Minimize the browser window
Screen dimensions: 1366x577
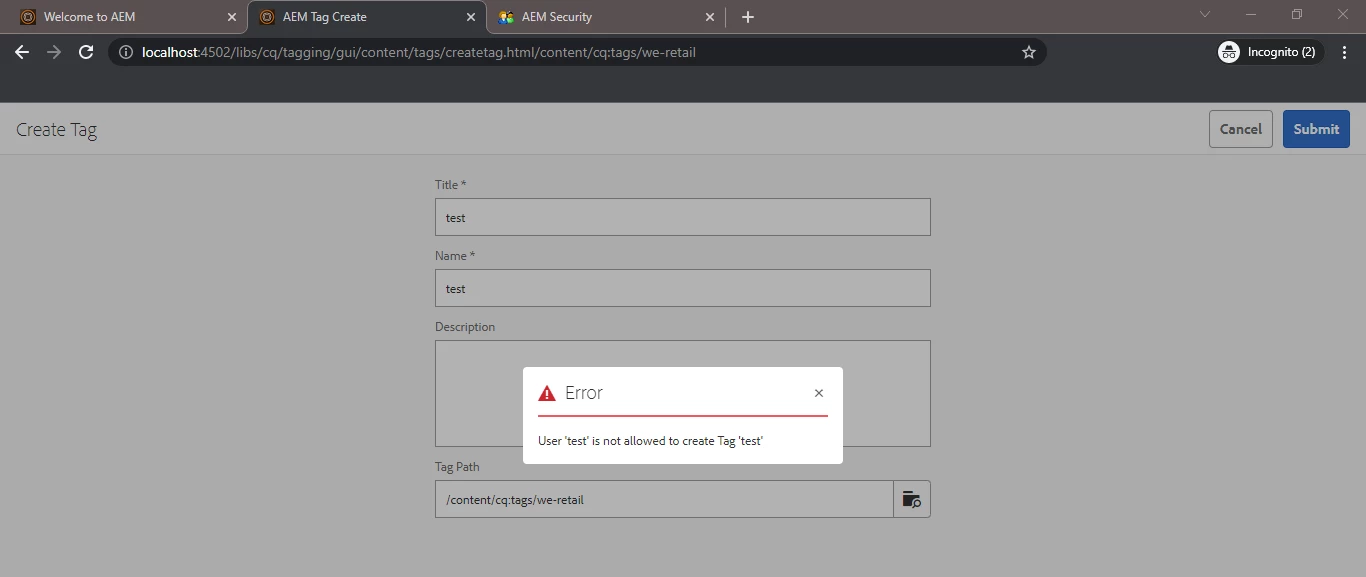(x=1251, y=15)
